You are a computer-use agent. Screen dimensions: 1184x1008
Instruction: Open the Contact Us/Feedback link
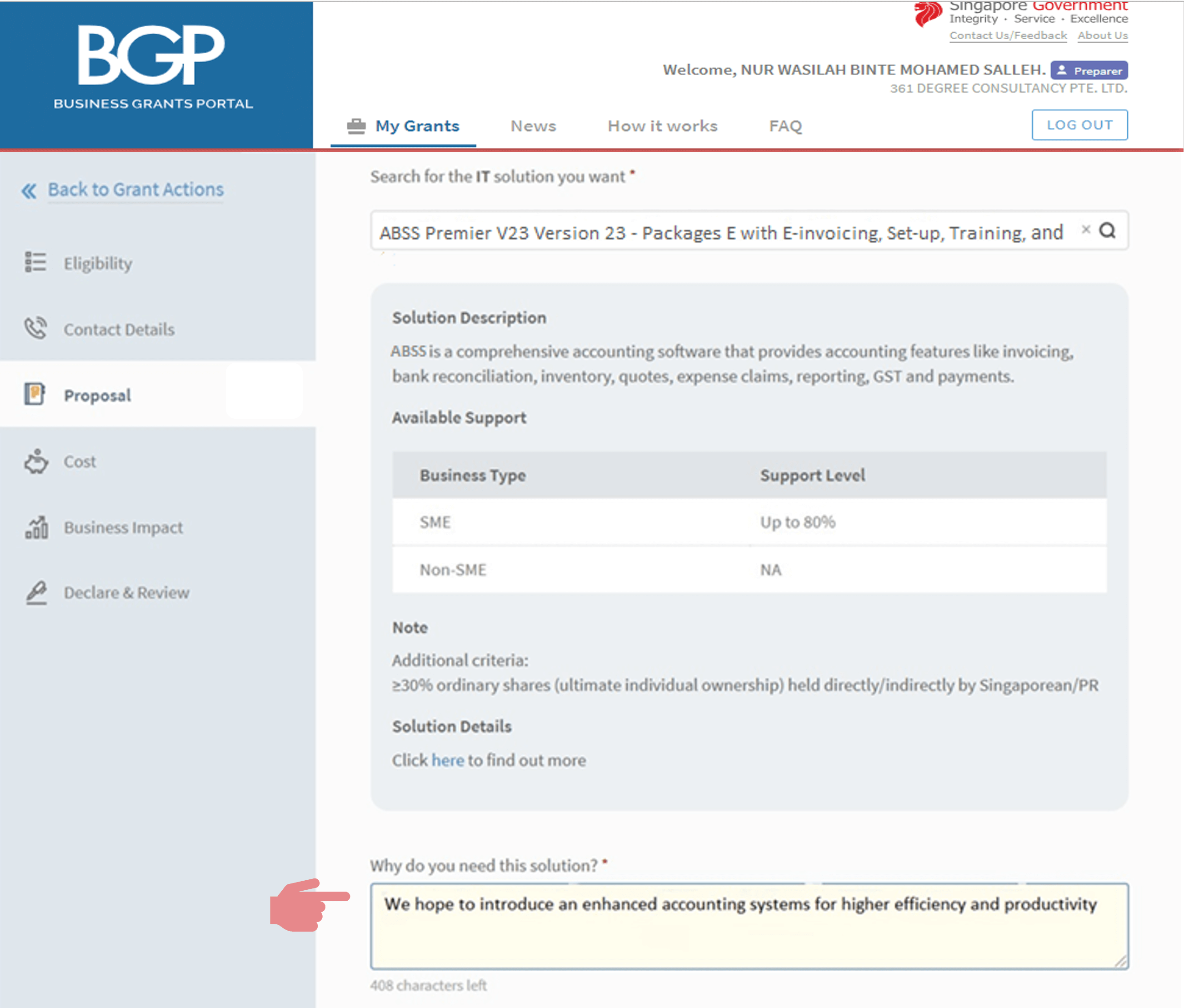pos(1008,35)
